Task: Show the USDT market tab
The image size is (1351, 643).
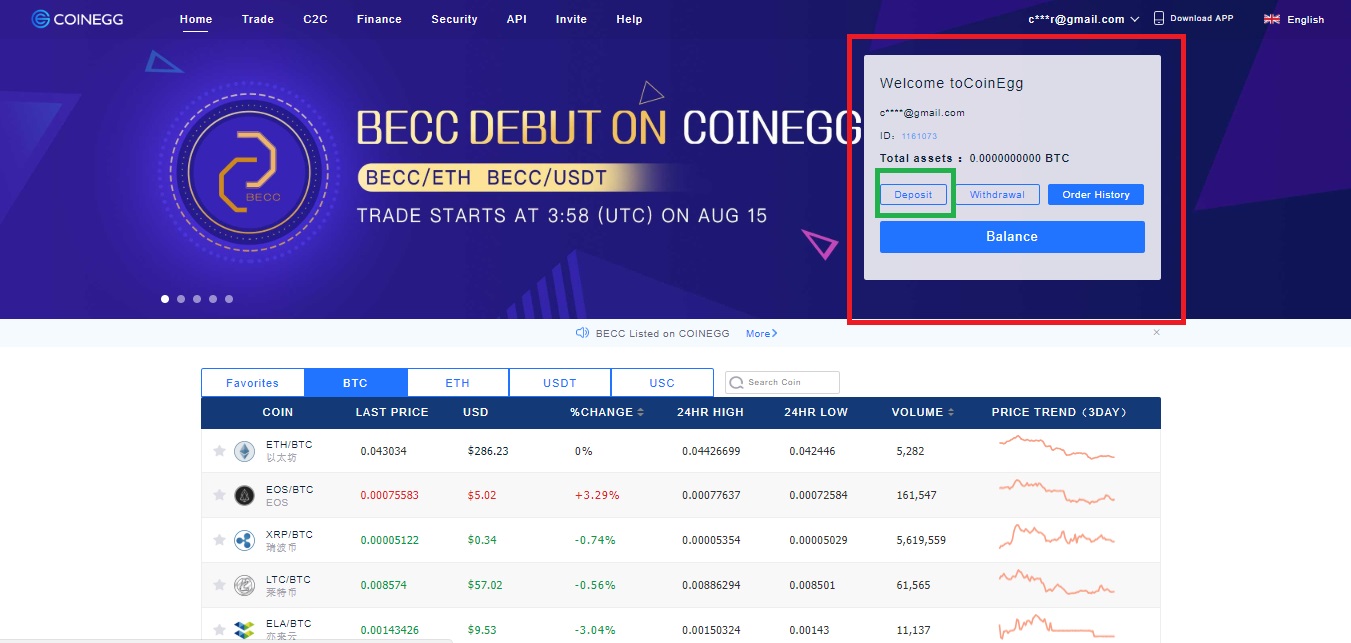Action: [x=560, y=383]
